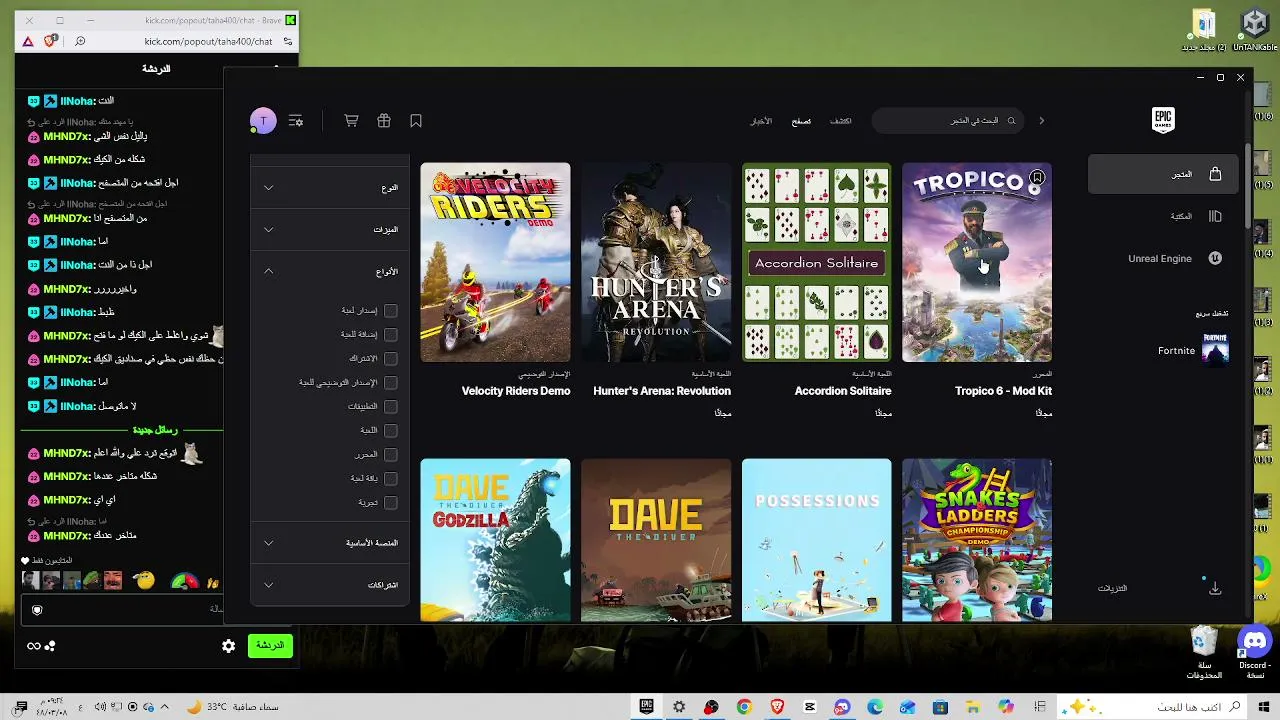Go to المكتبة in sidebar
1280x720 pixels.
click(1165, 216)
